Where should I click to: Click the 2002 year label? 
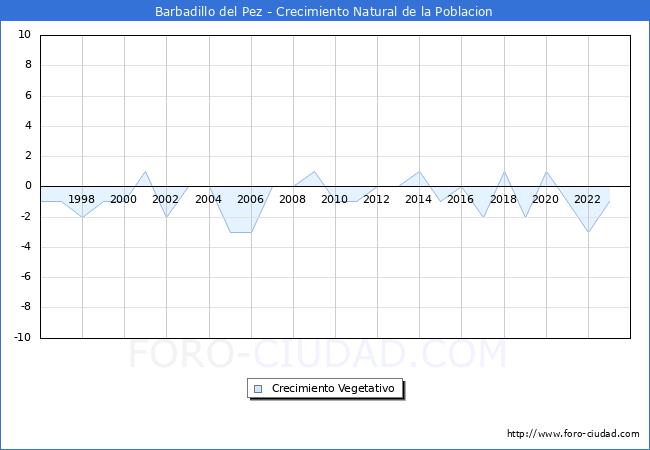[165, 199]
